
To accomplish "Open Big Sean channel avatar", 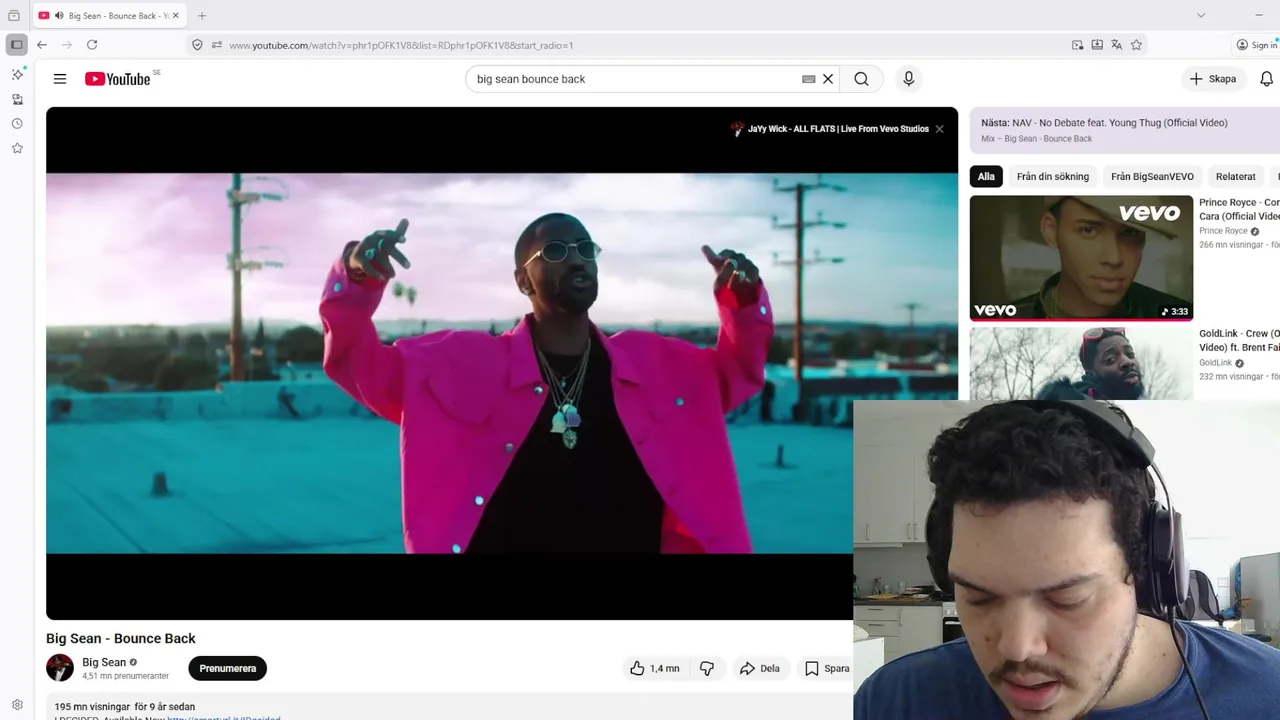I will [x=60, y=668].
